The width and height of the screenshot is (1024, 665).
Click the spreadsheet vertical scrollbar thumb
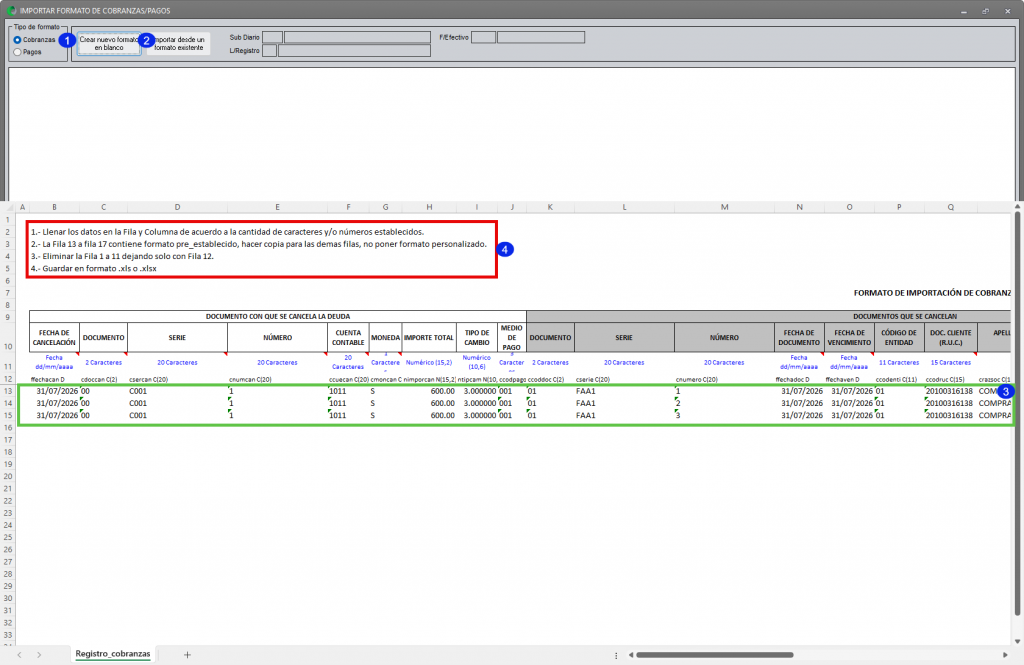click(x=1017, y=413)
